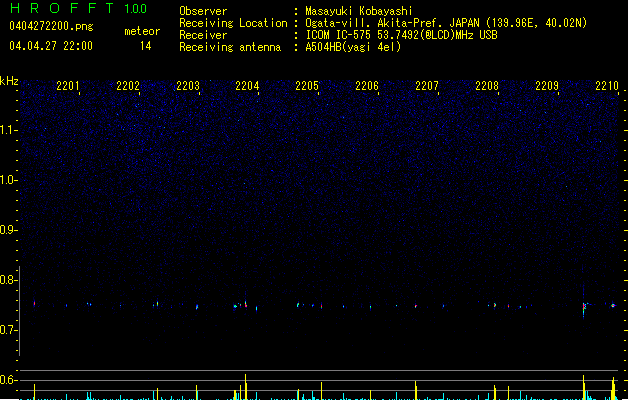The image size is (629, 400).
Task: Click the observer name Masayuki Kobayashi
Action: click(359, 11)
